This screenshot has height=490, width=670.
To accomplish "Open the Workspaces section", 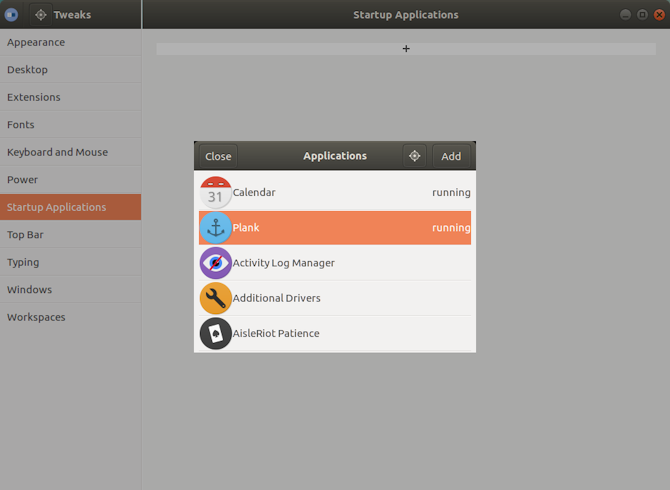I will 71,317.
